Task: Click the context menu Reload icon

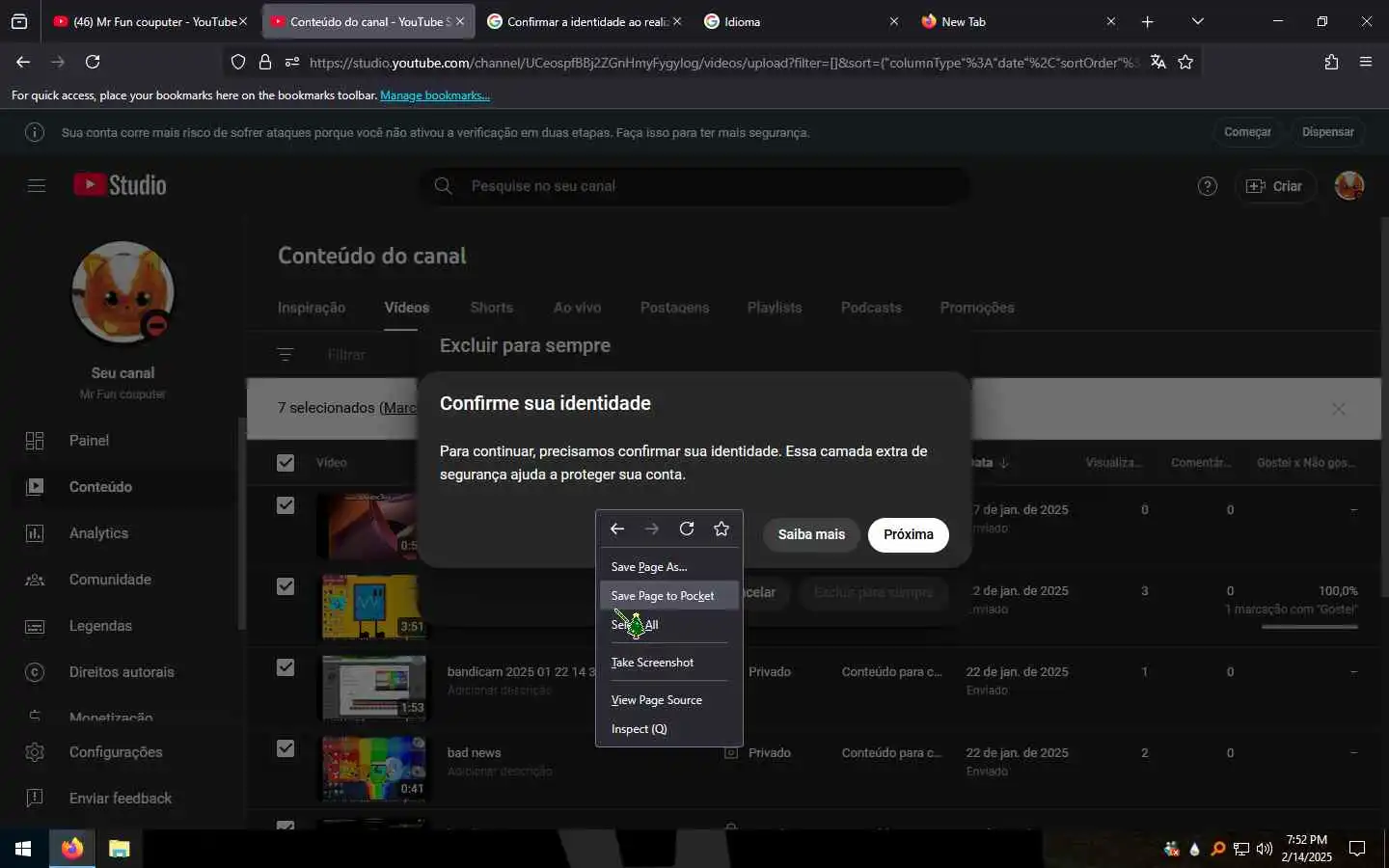Action: 687,529
